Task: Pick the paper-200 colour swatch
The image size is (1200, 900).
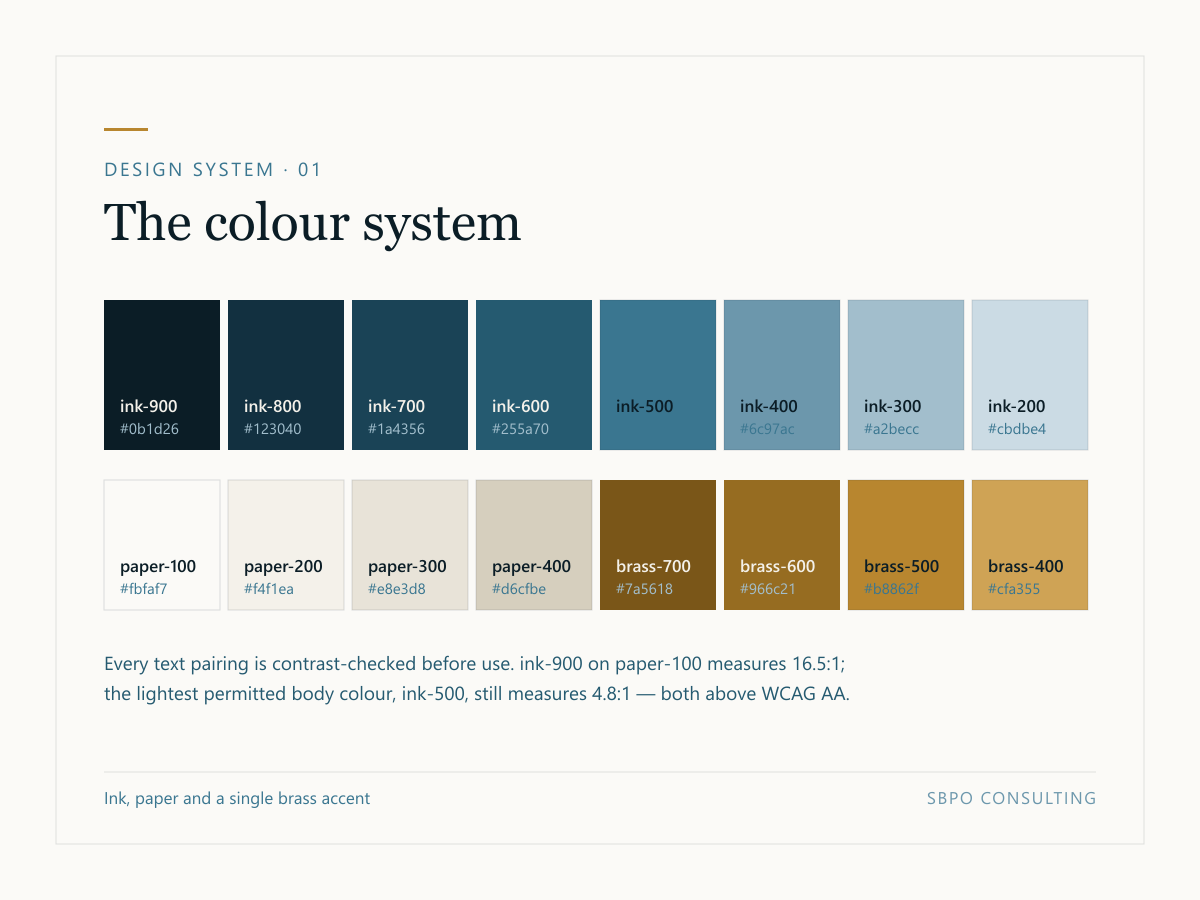Action: (286, 545)
